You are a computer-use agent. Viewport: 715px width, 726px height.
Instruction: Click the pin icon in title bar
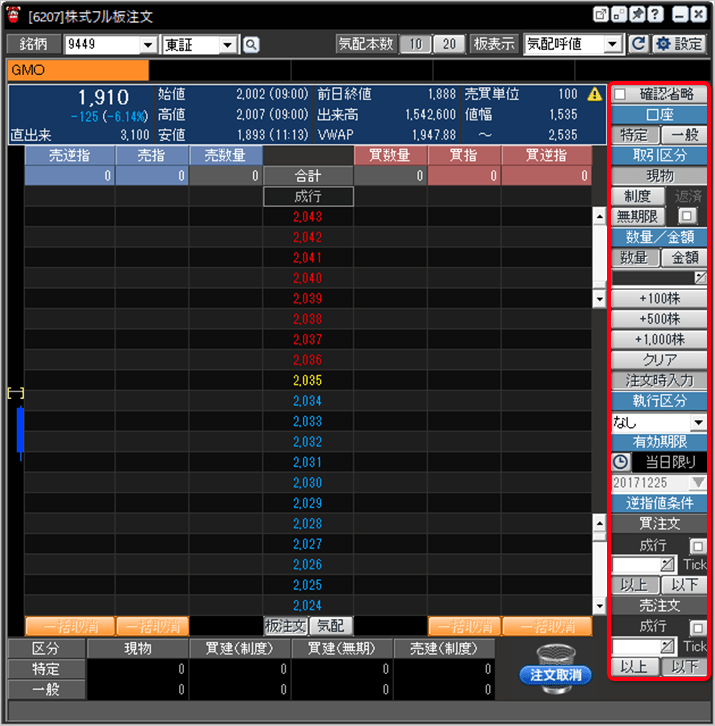[x=636, y=14]
